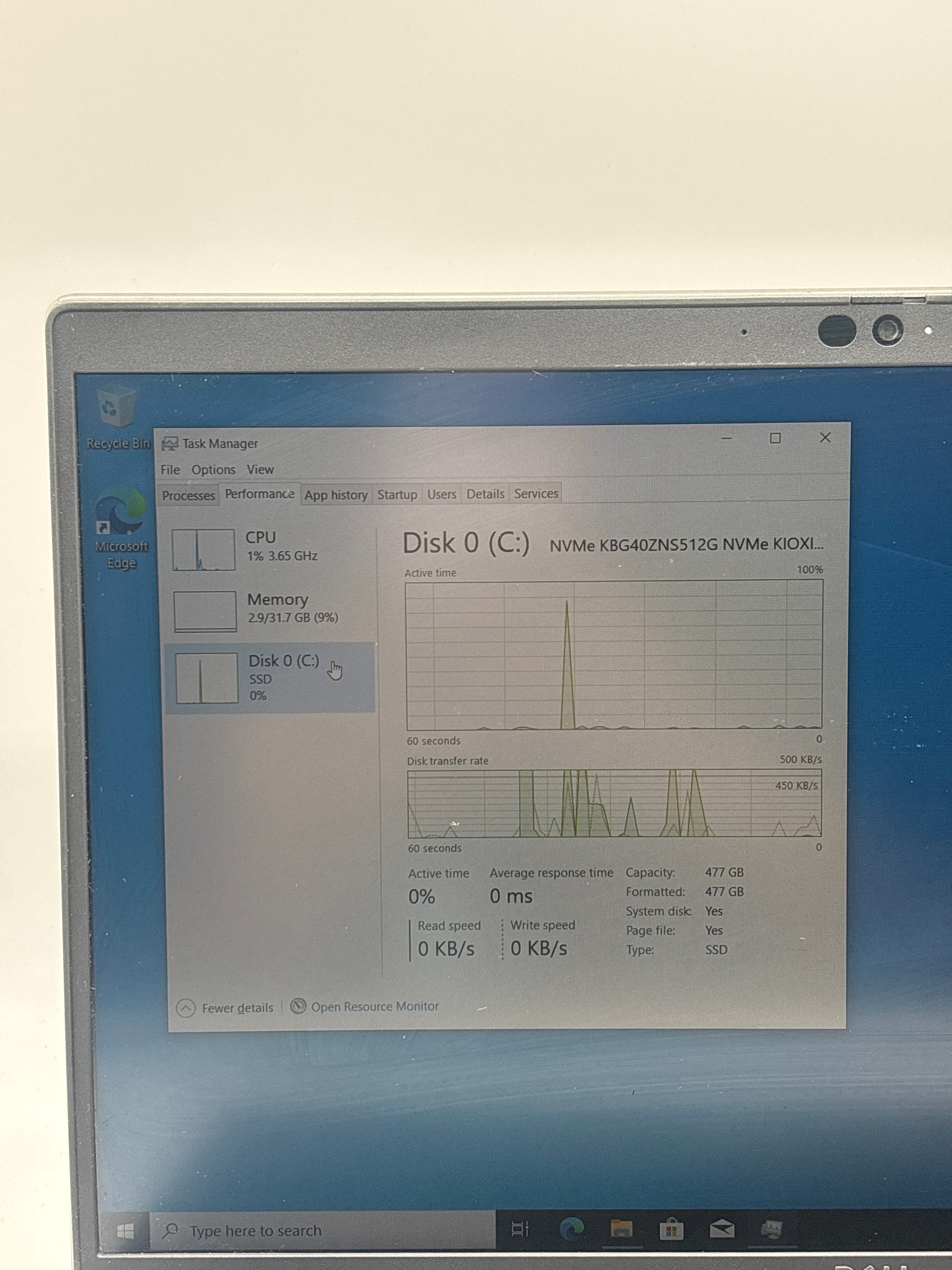Click the Resource Monitor icon
Viewport: 952px width, 1270px height.
298,1006
